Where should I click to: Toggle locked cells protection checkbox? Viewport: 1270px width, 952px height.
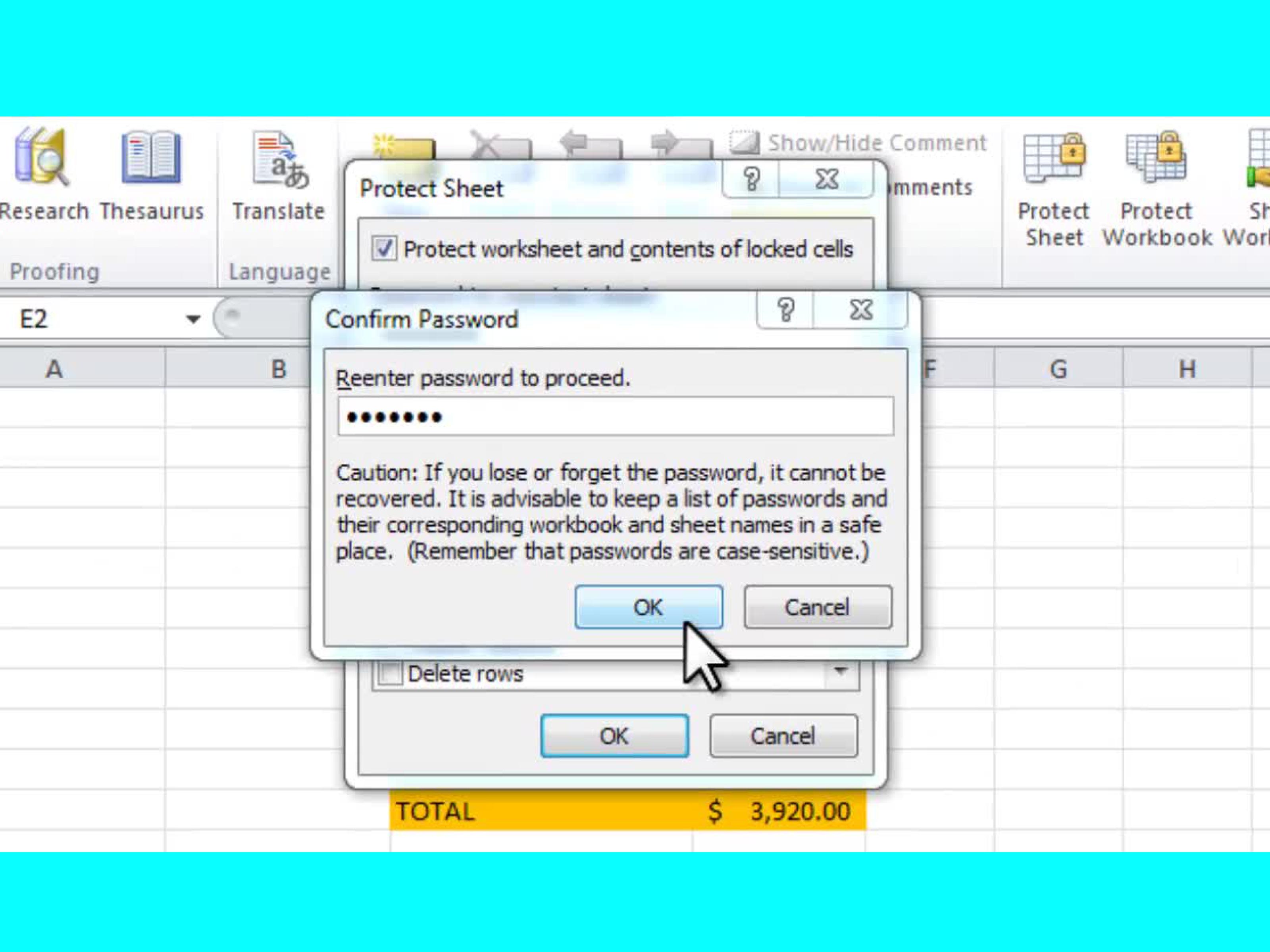(382, 248)
